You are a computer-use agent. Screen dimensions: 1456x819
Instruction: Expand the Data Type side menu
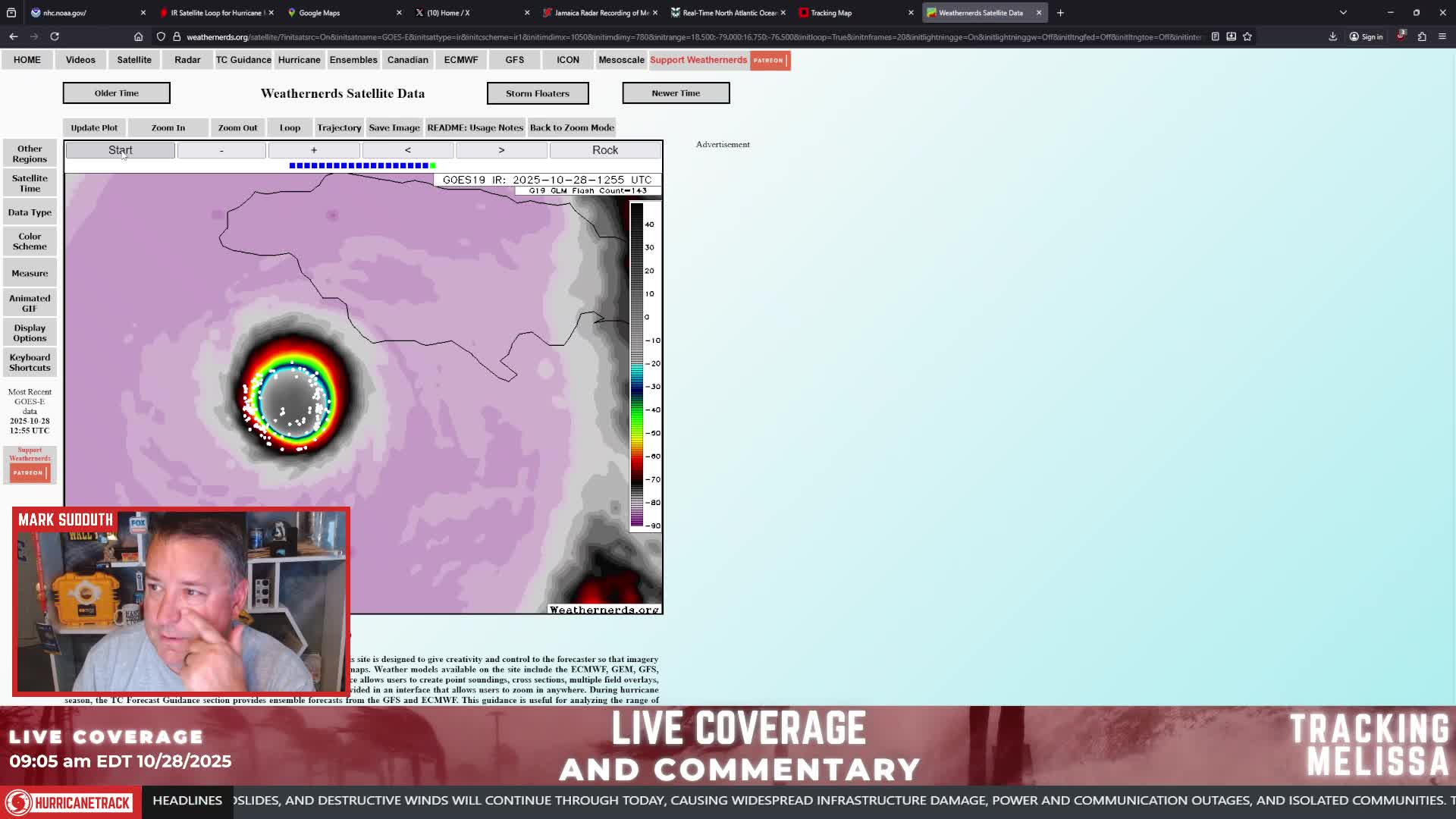[30, 212]
